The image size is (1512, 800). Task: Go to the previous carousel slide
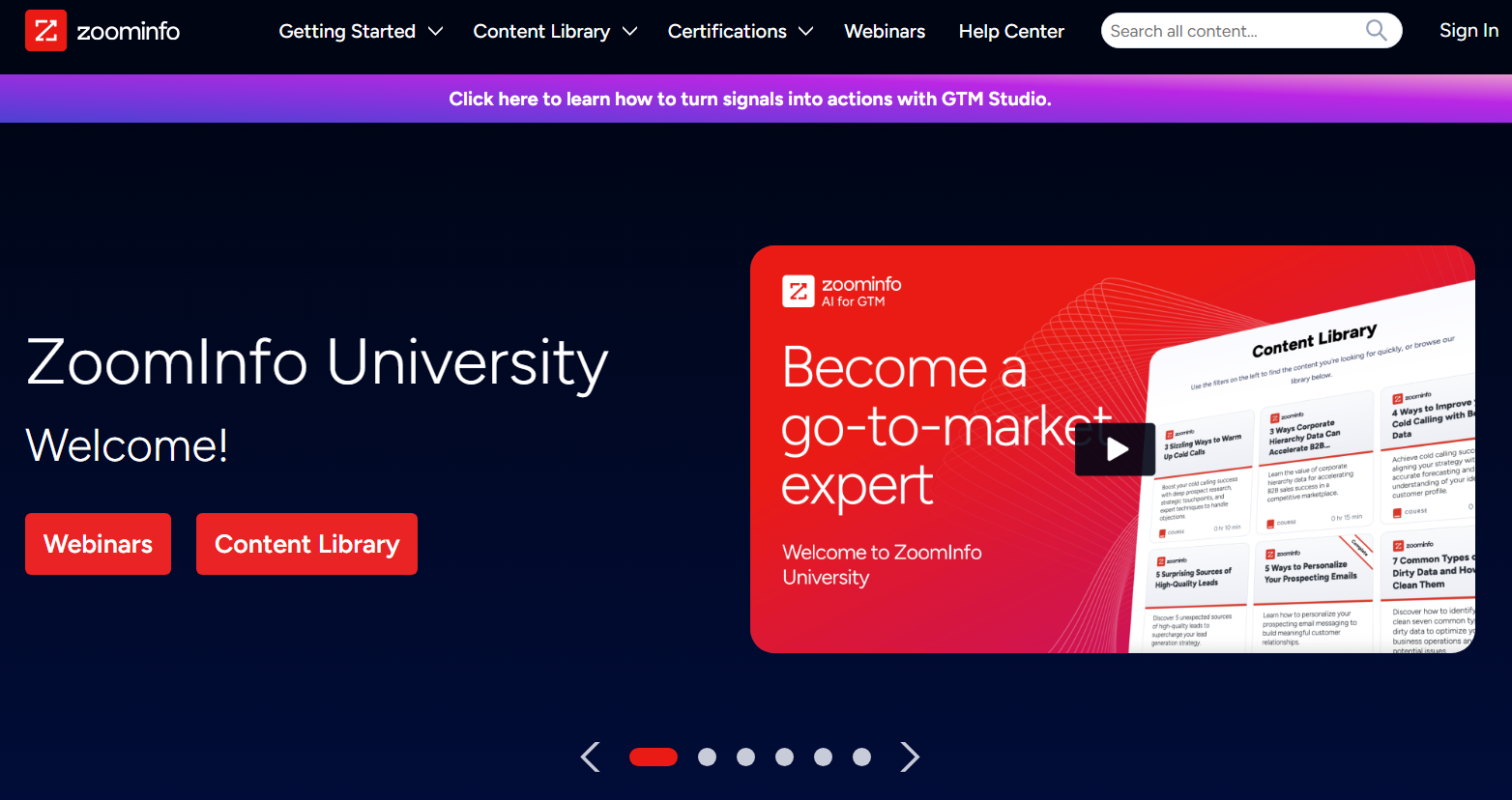591,757
